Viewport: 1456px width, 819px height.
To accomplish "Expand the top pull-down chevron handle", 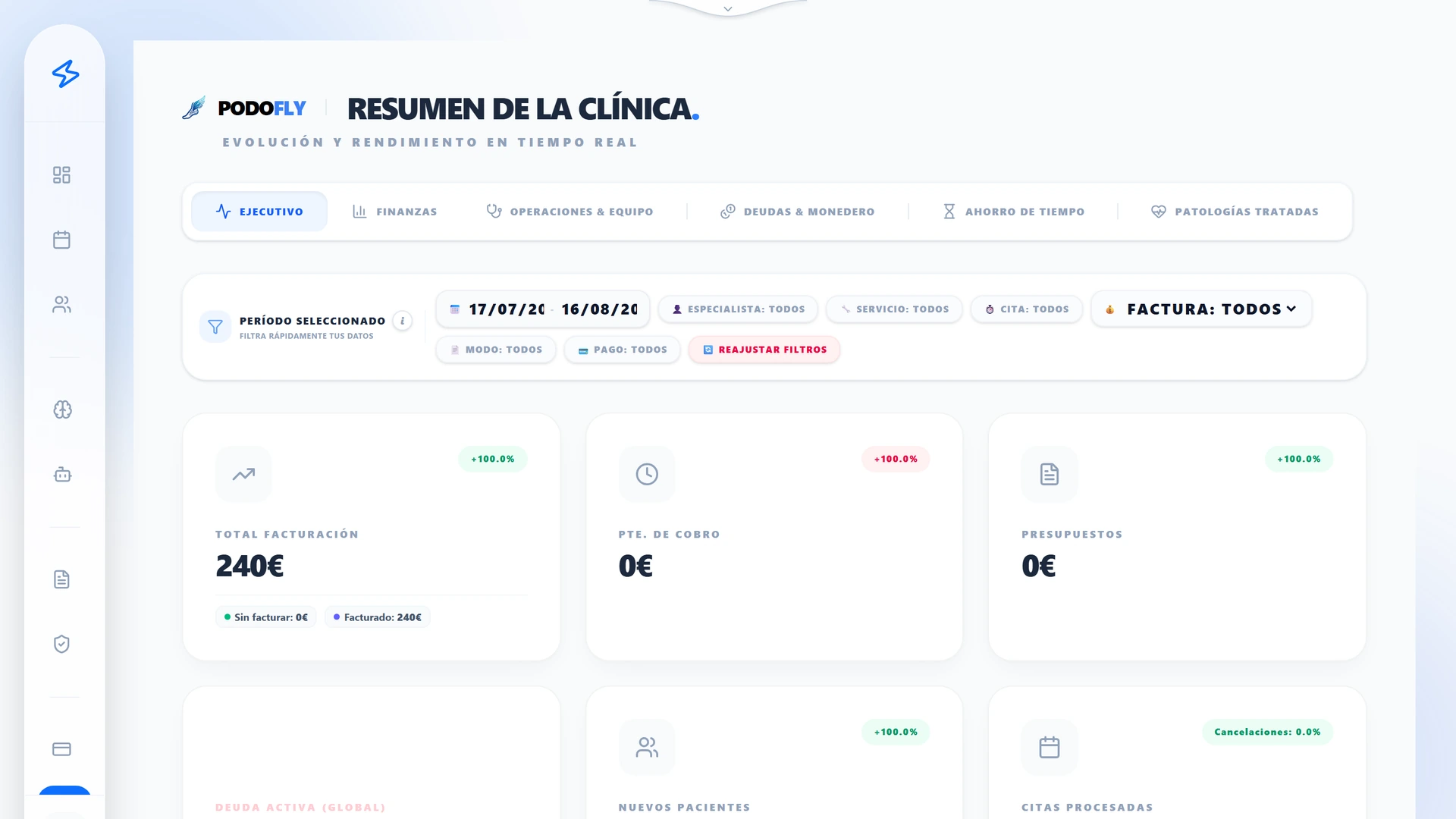I will (x=728, y=9).
